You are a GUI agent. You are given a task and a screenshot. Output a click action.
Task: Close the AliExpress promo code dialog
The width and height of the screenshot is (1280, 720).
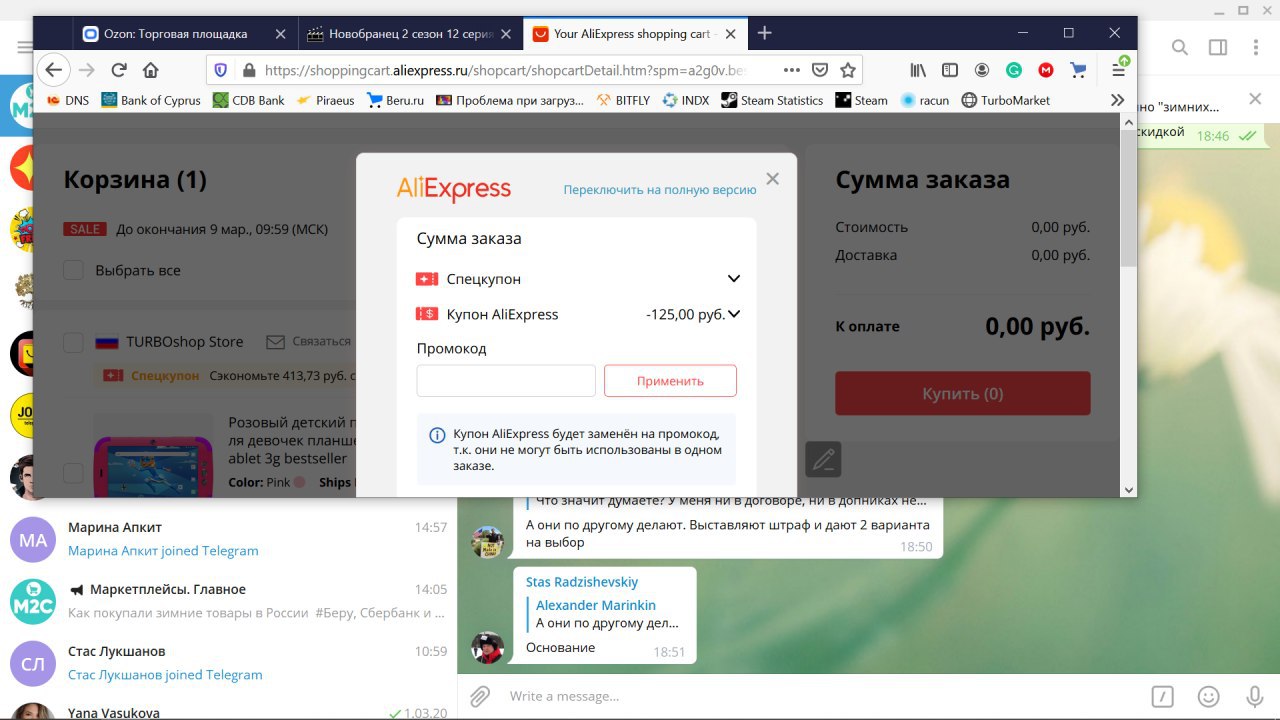(772, 179)
